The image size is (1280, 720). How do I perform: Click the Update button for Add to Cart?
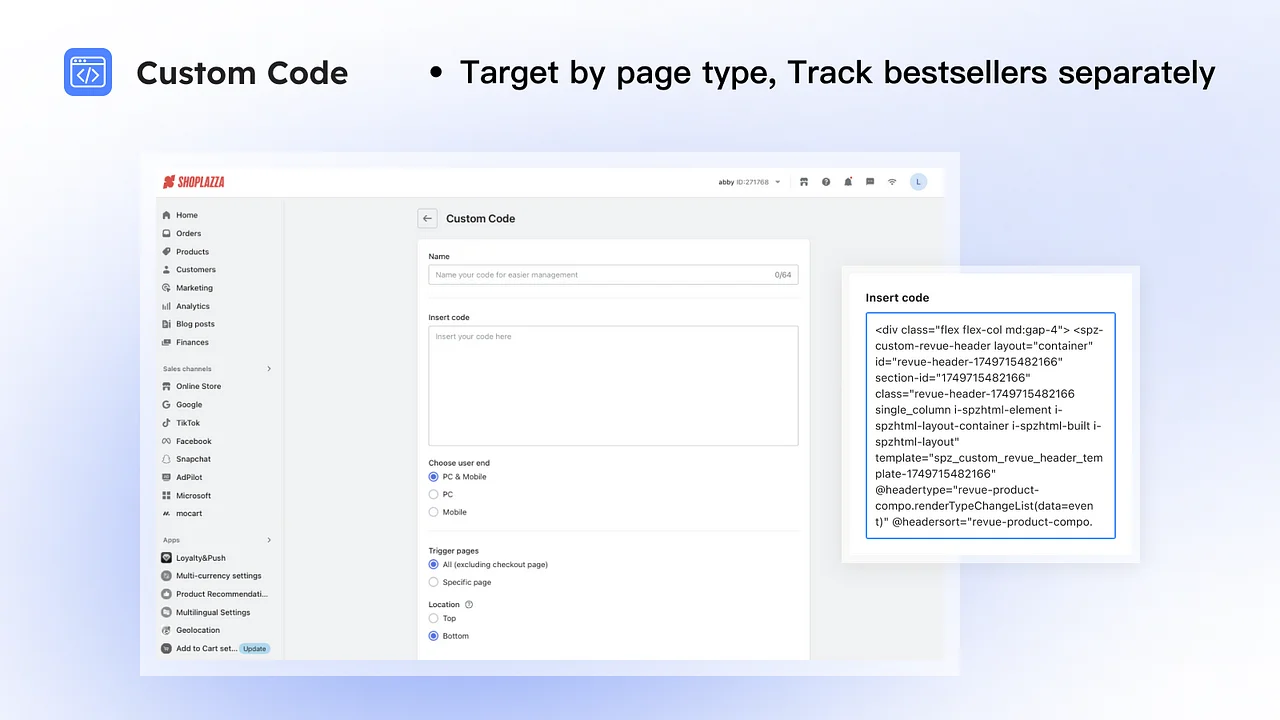click(255, 648)
